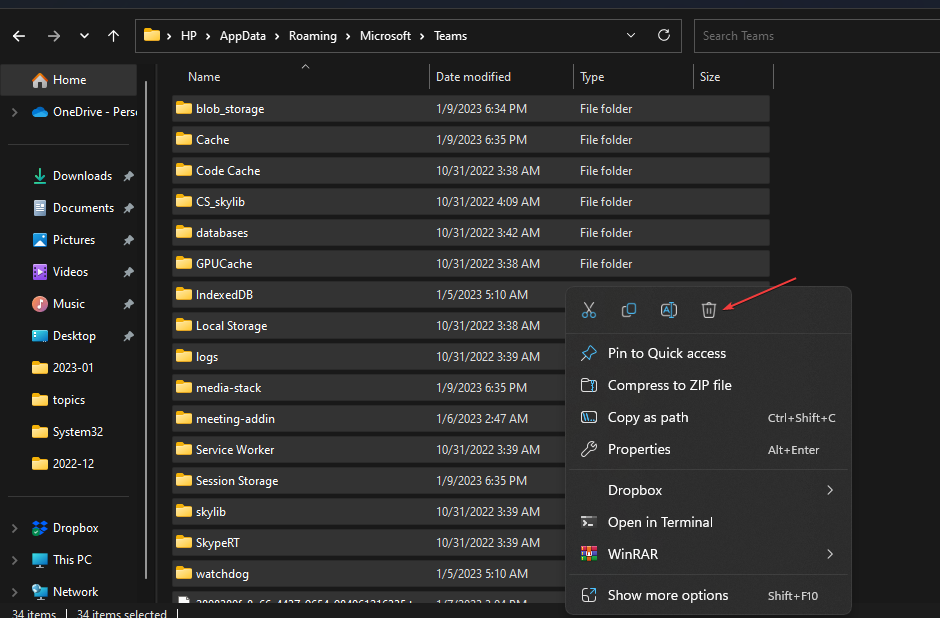
Task: Open recent locations dropdown arrow
Action: click(85, 36)
